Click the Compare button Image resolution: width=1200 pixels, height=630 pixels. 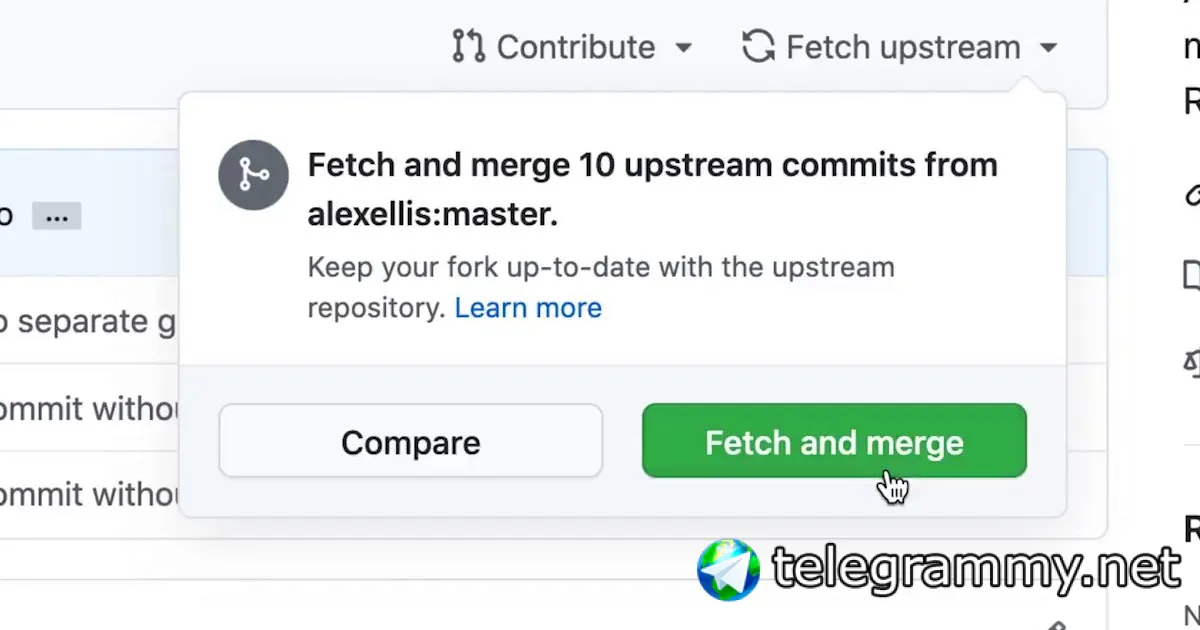[411, 441]
